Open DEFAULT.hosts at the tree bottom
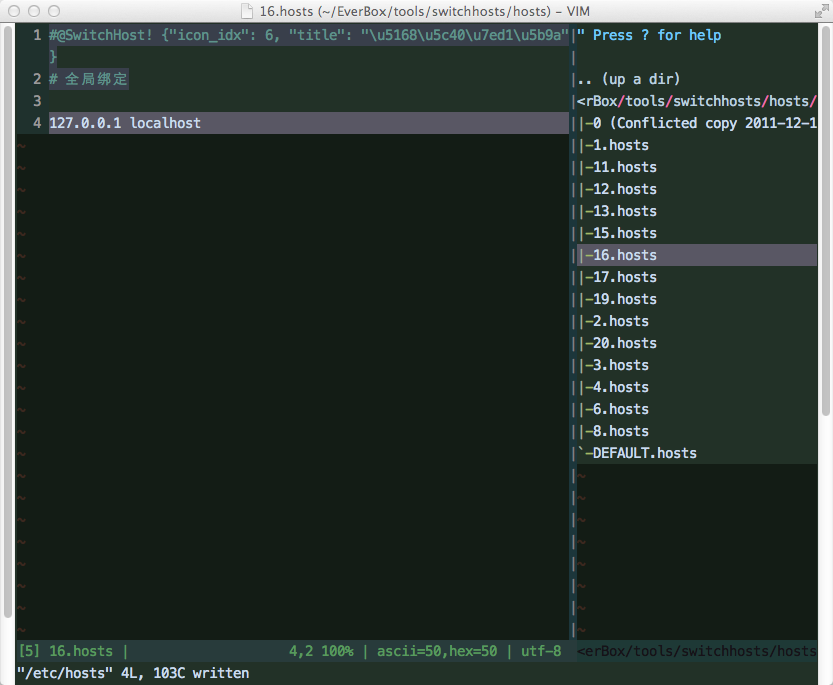This screenshot has height=685, width=833. [x=644, y=453]
